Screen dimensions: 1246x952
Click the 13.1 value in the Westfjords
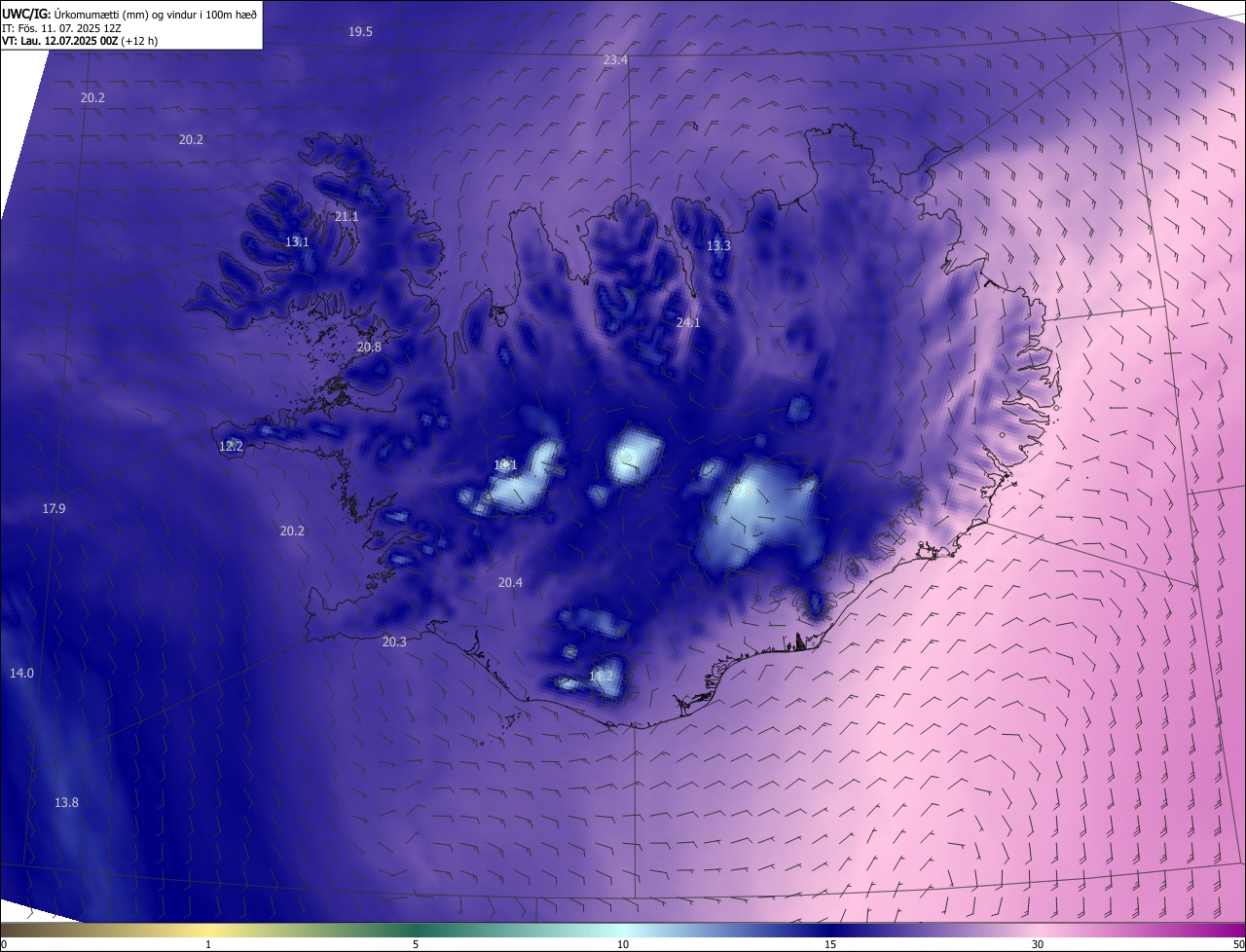click(297, 242)
